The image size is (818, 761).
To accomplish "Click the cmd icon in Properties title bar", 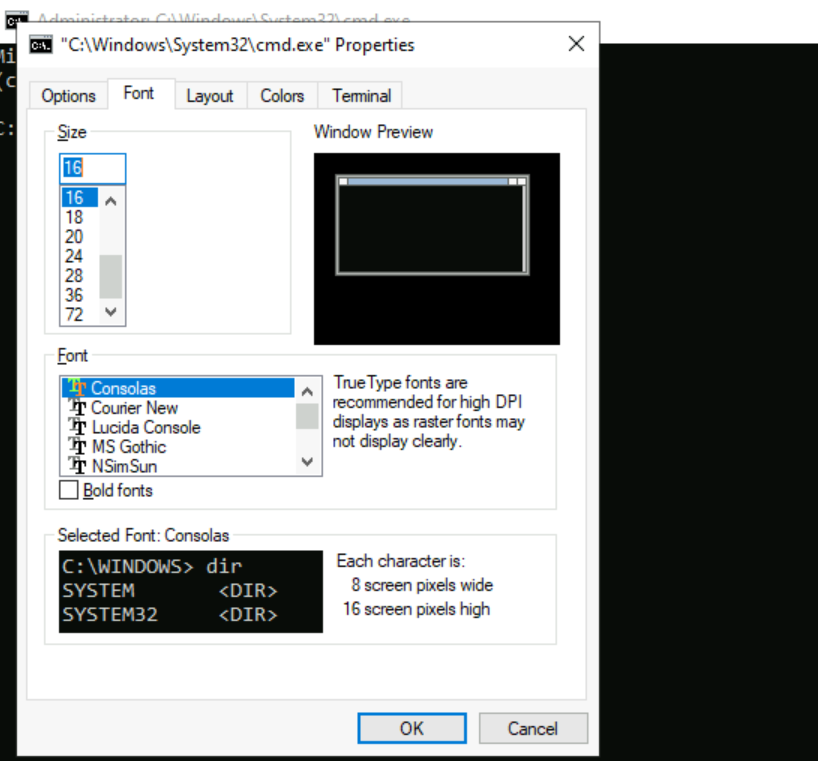I will click(x=41, y=45).
